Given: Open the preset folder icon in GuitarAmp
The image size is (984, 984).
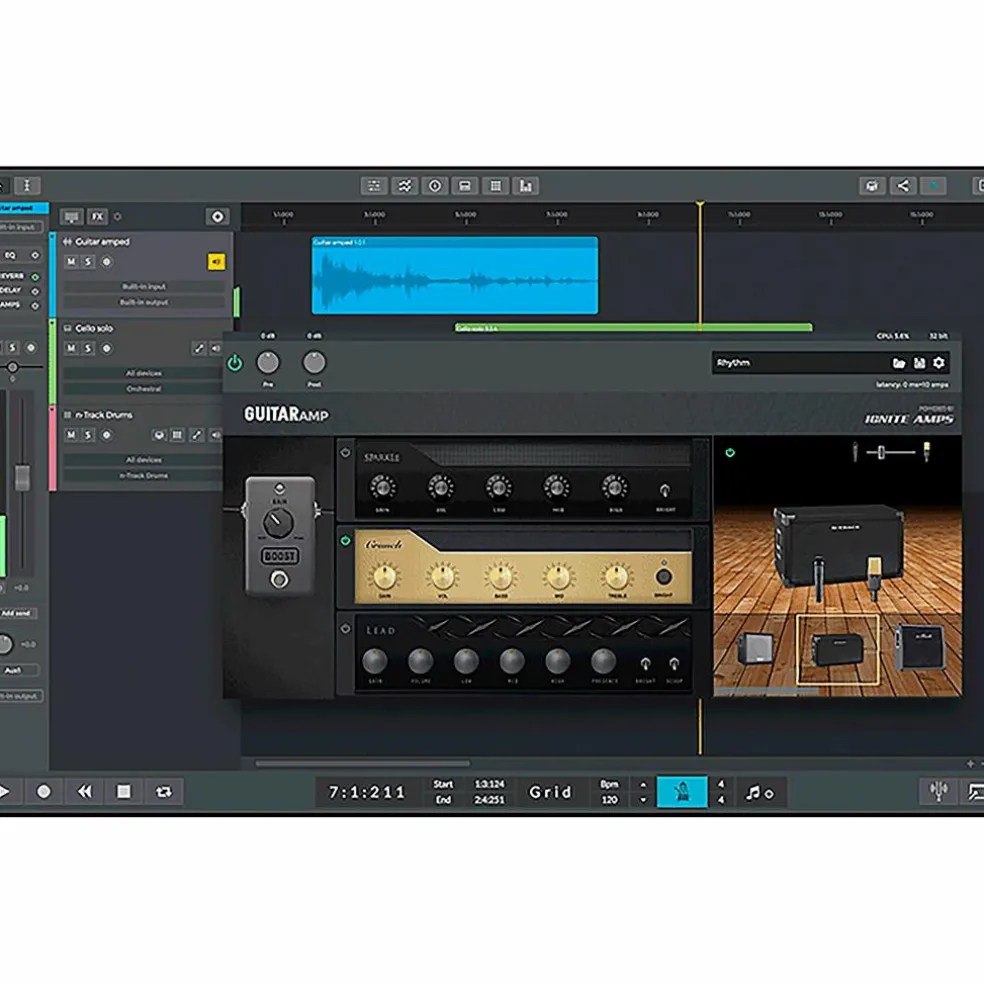Looking at the screenshot, I should [x=899, y=363].
